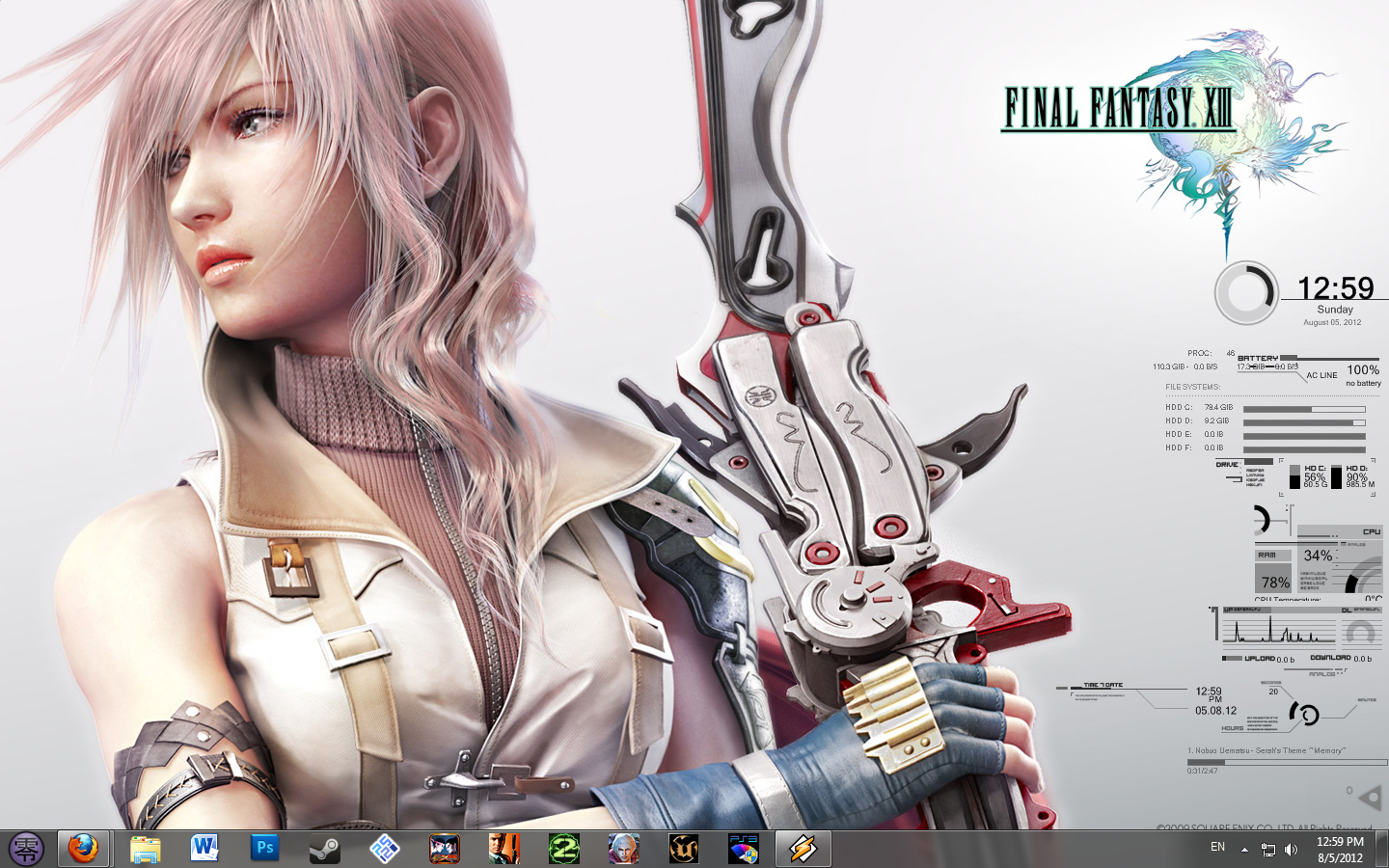This screenshot has height=868, width=1389.
Task: Click the HDD F: row label
Action: click(x=1179, y=448)
